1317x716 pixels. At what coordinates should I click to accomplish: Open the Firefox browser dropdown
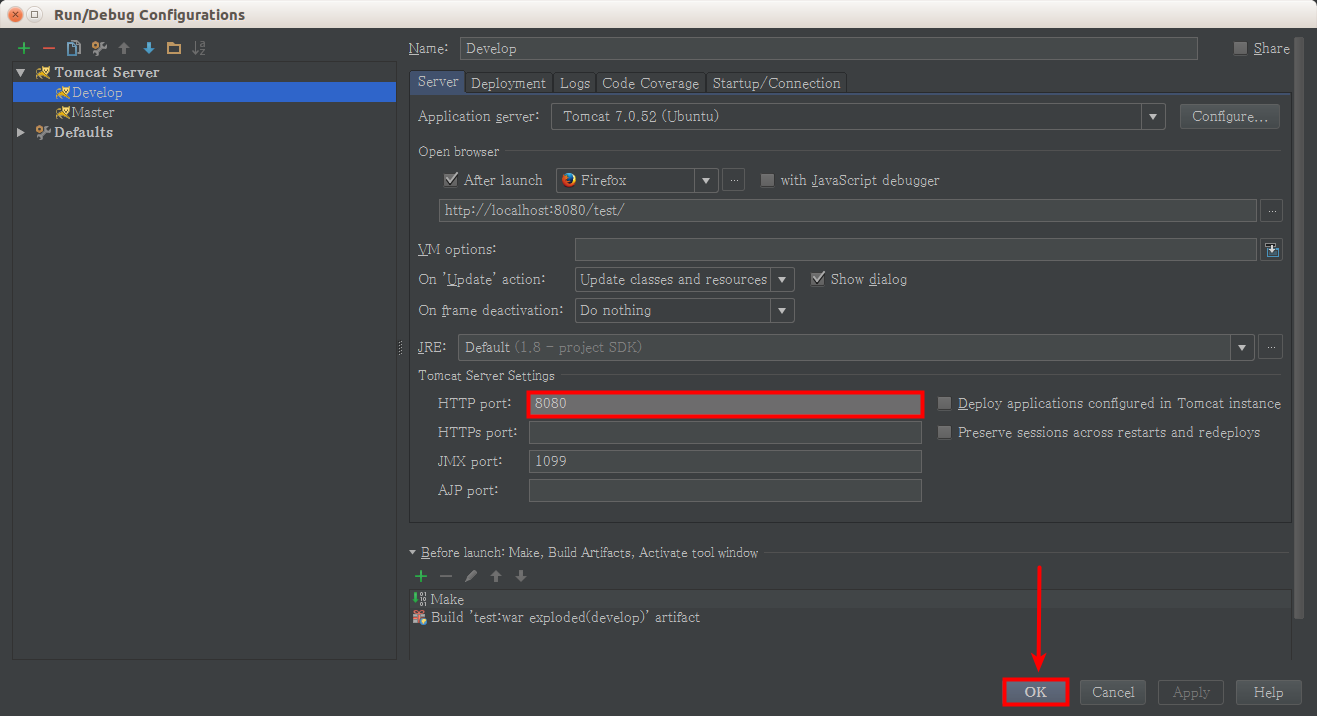click(707, 180)
